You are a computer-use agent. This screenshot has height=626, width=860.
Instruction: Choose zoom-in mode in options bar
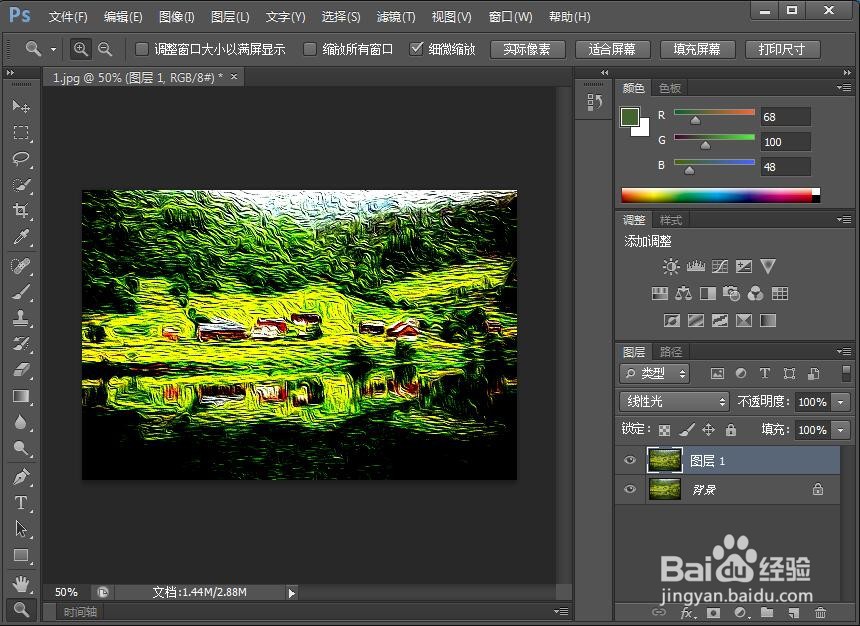pos(81,49)
